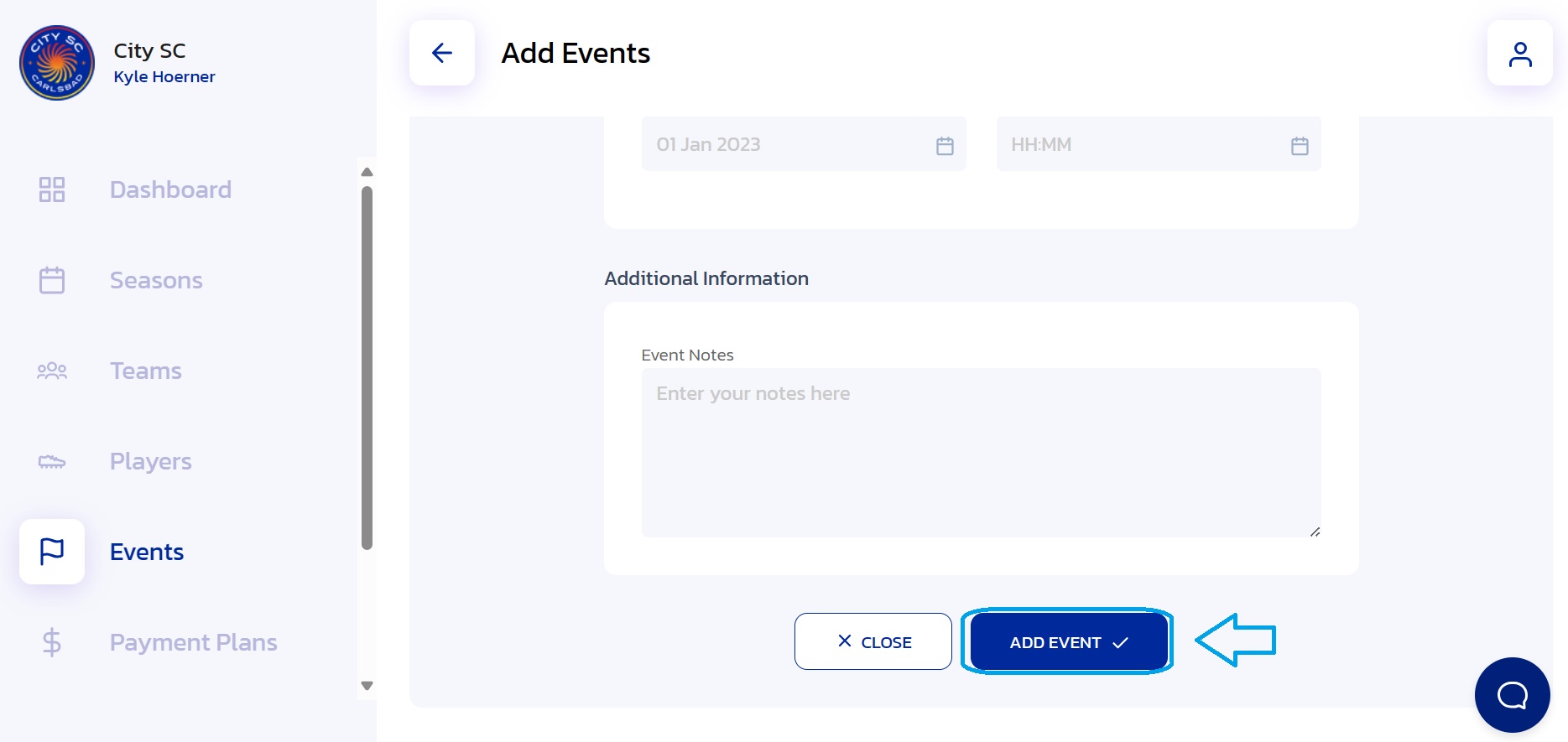Open Payment Plans menu item
The height and width of the screenshot is (742, 1568).
coord(194,642)
